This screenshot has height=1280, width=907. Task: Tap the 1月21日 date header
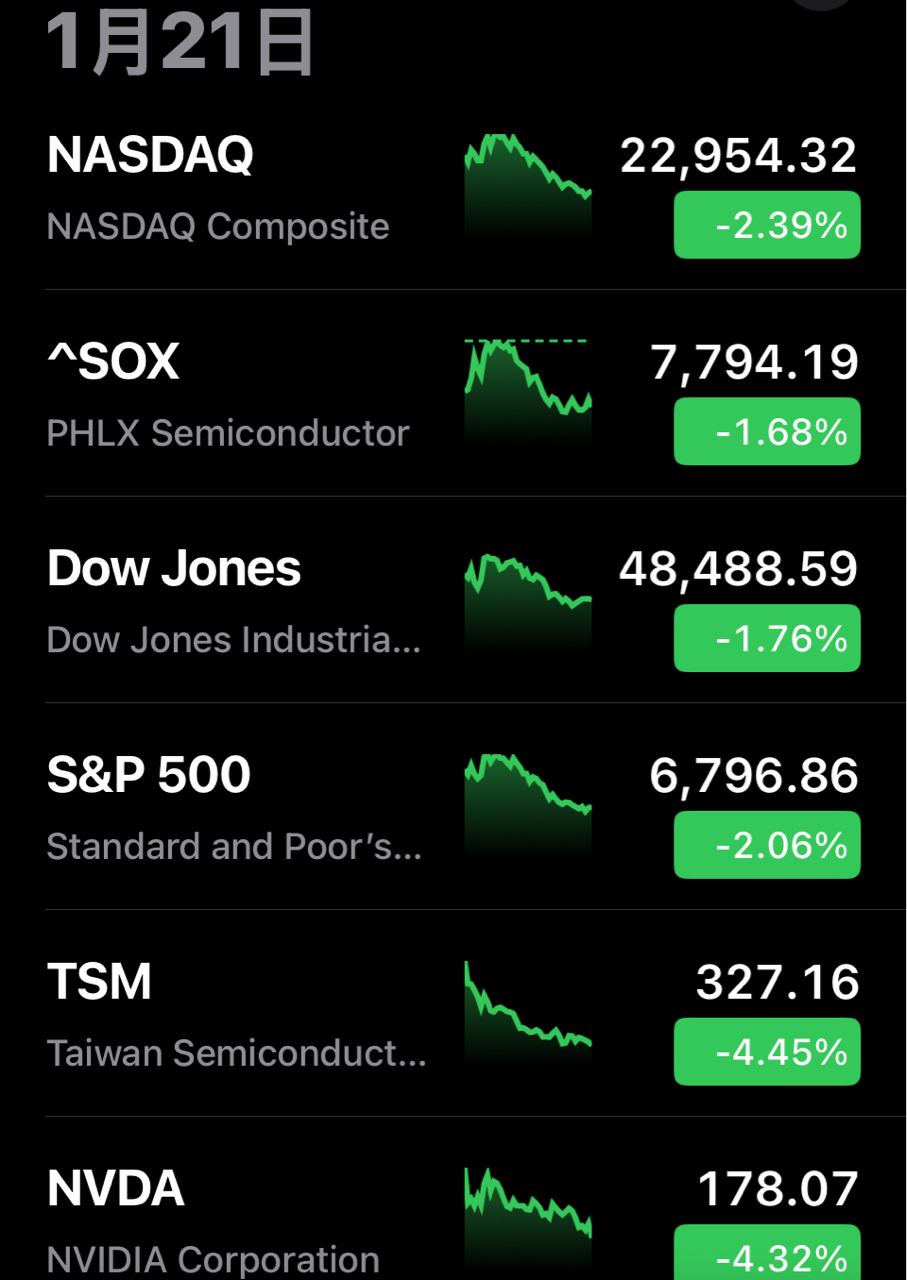pyautogui.click(x=180, y=45)
